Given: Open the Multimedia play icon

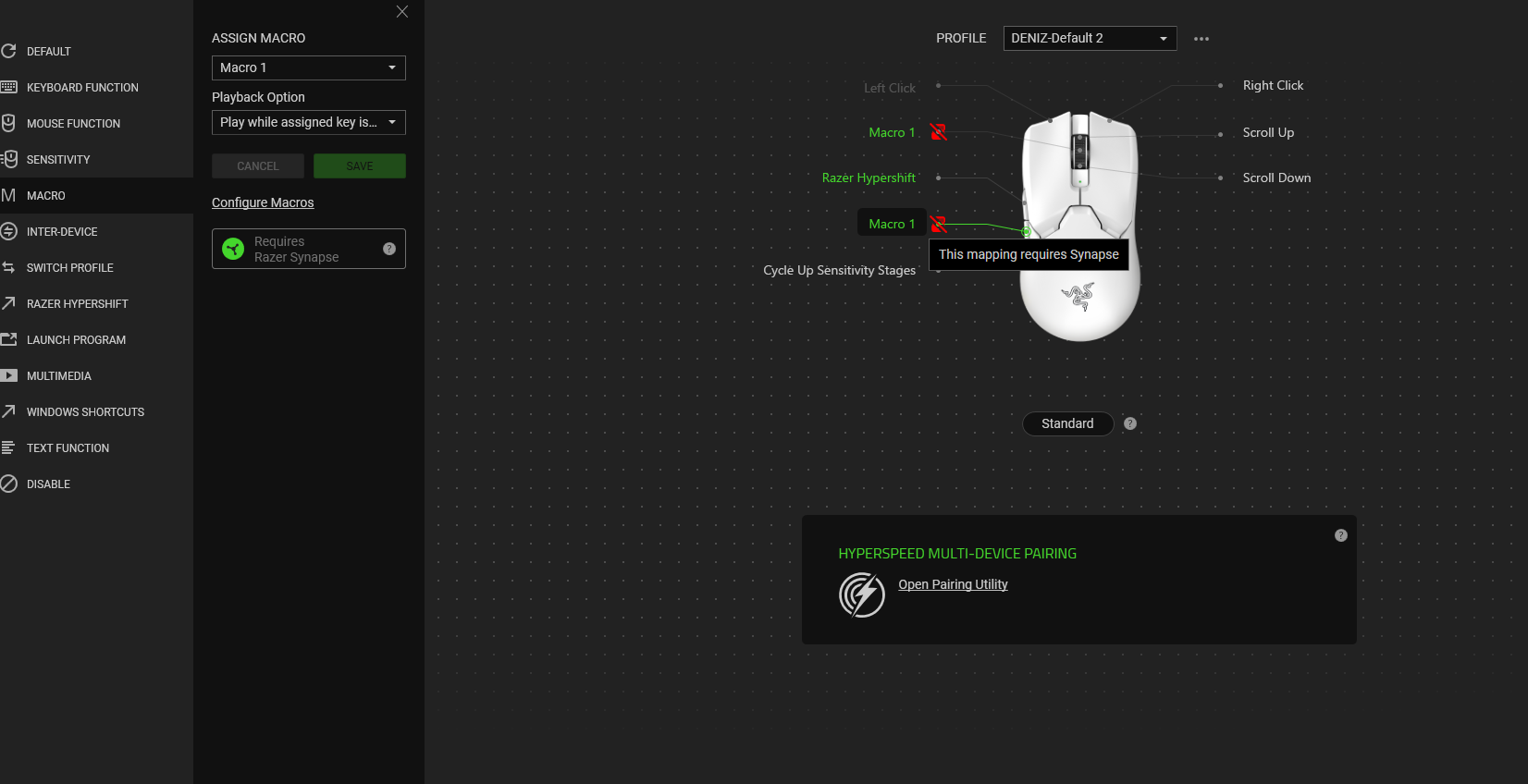Looking at the screenshot, I should tap(9, 375).
